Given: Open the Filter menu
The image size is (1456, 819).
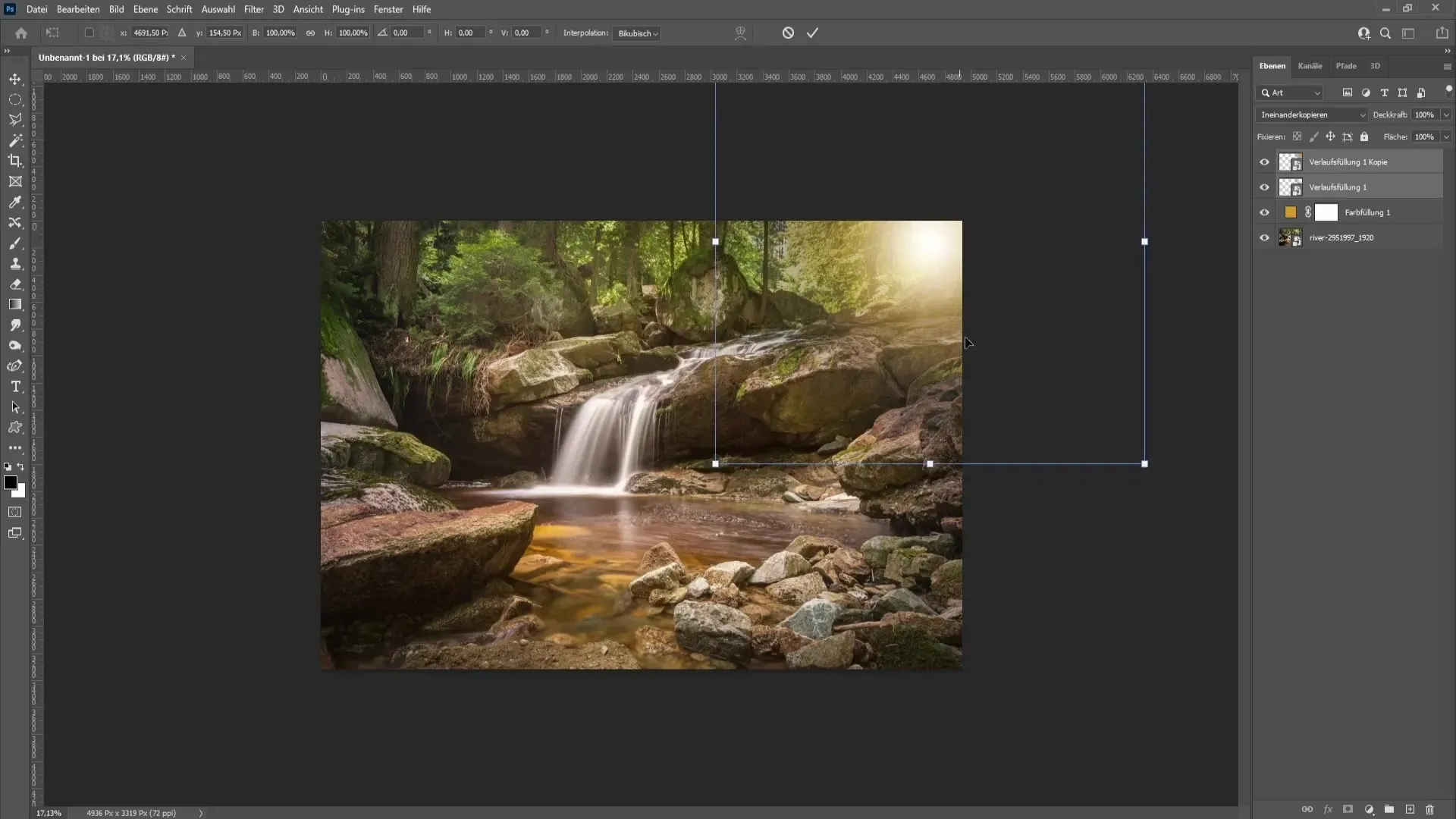Looking at the screenshot, I should pyautogui.click(x=253, y=9).
